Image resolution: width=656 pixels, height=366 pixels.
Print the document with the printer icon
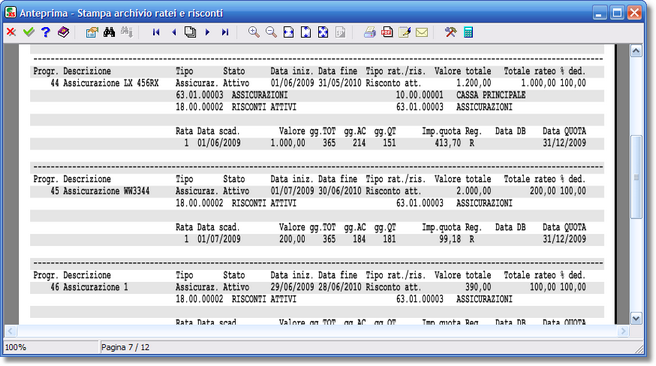(x=370, y=32)
